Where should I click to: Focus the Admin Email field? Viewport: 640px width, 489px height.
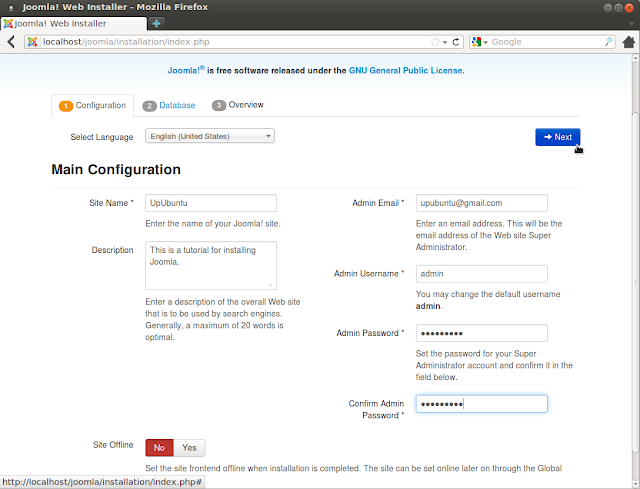coord(482,203)
